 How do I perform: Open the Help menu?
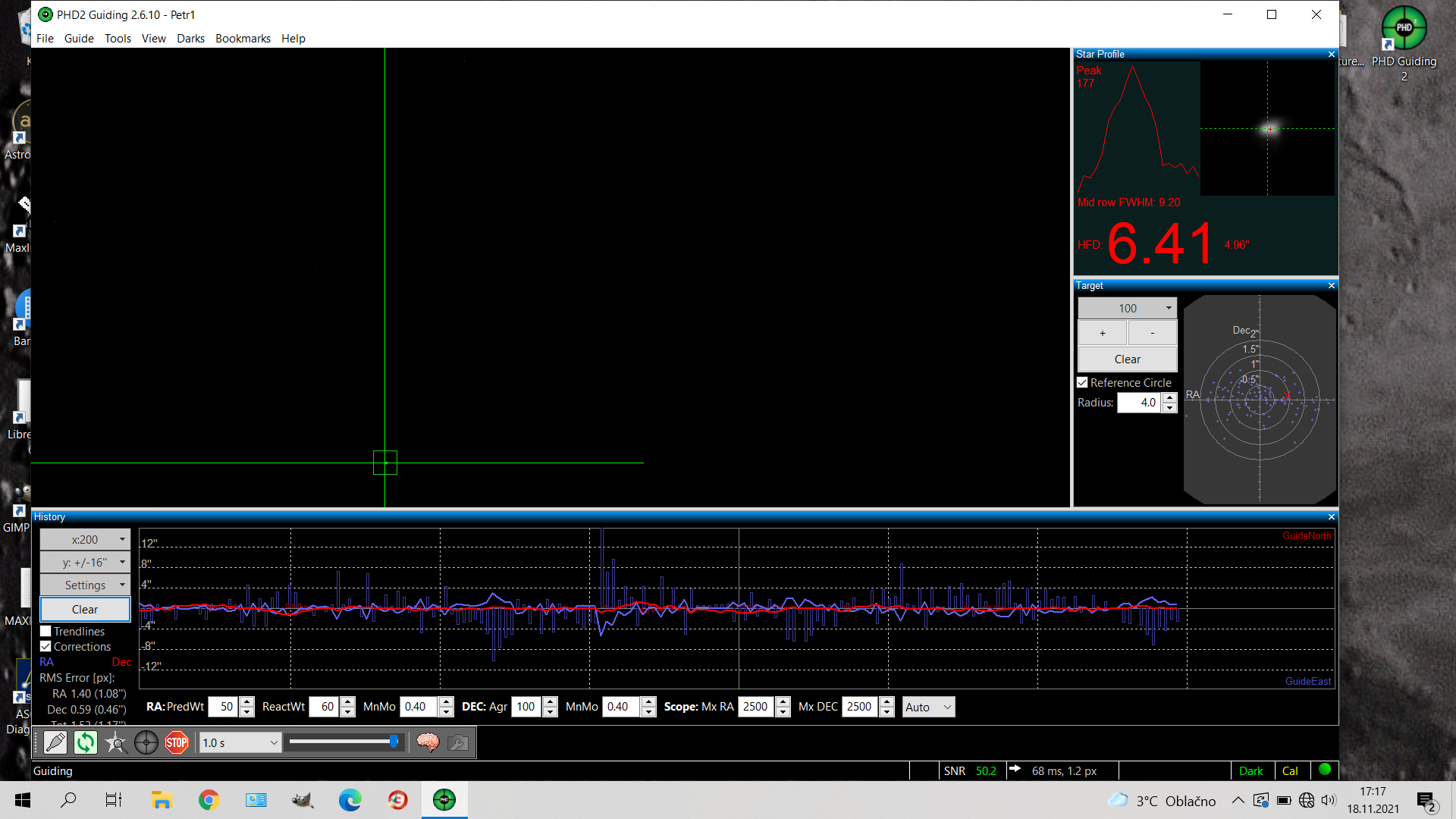coord(293,39)
